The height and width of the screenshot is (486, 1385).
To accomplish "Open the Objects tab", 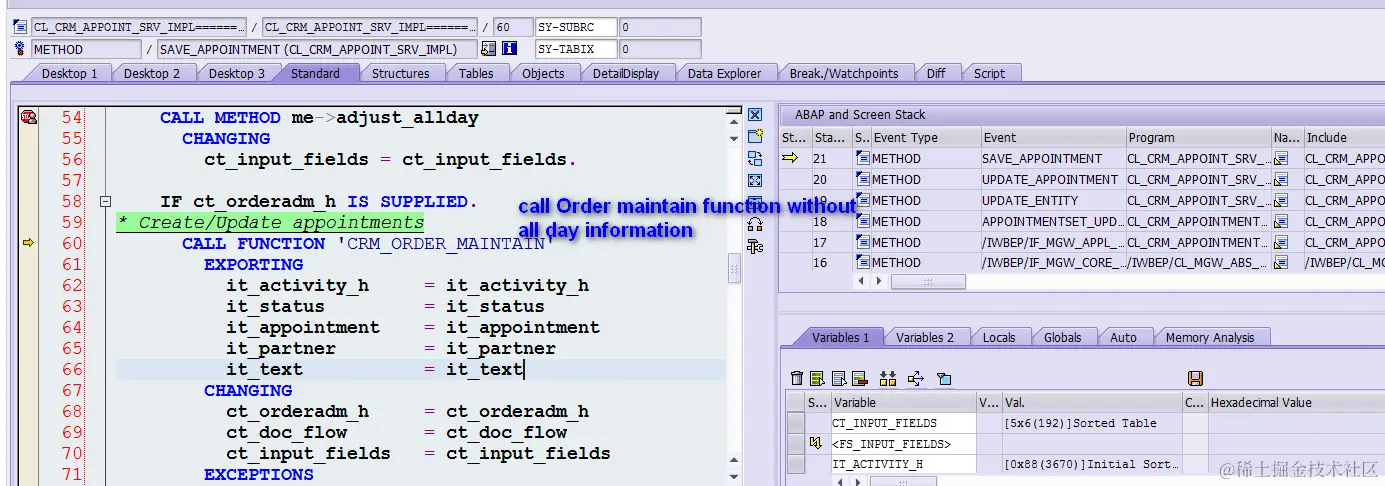I will [x=543, y=73].
